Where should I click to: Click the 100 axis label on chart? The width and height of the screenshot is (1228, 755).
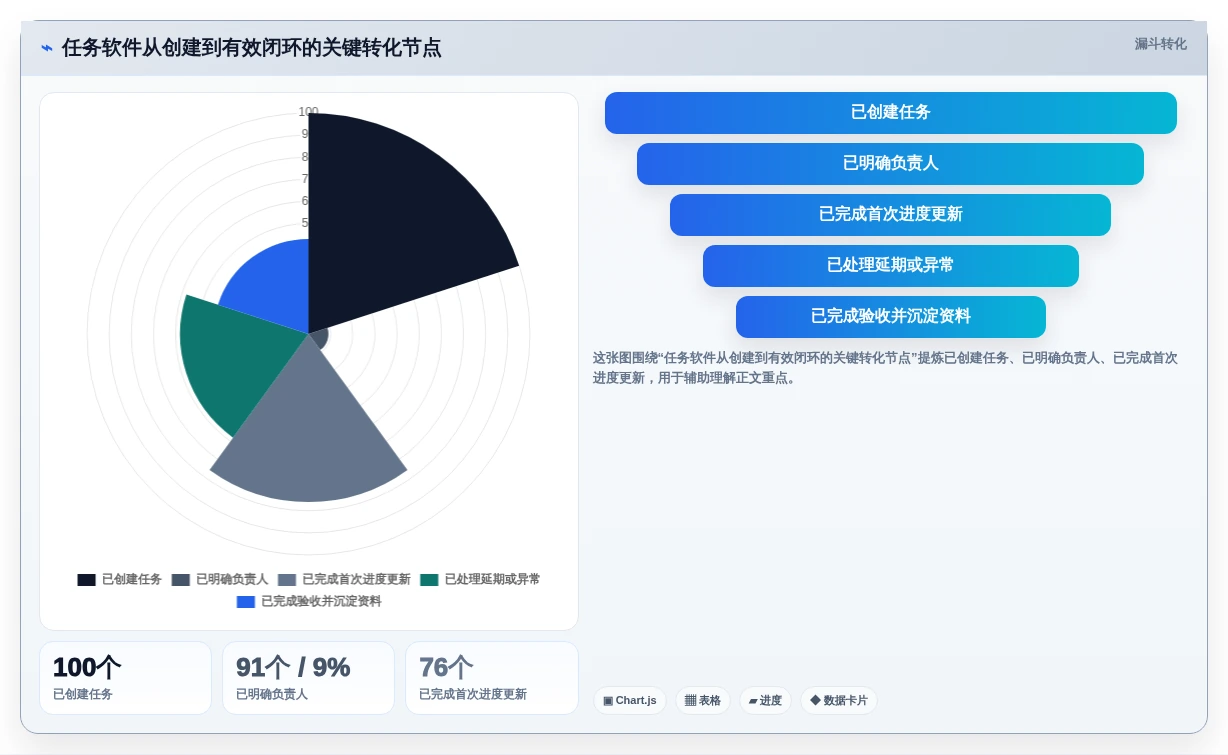[x=308, y=112]
